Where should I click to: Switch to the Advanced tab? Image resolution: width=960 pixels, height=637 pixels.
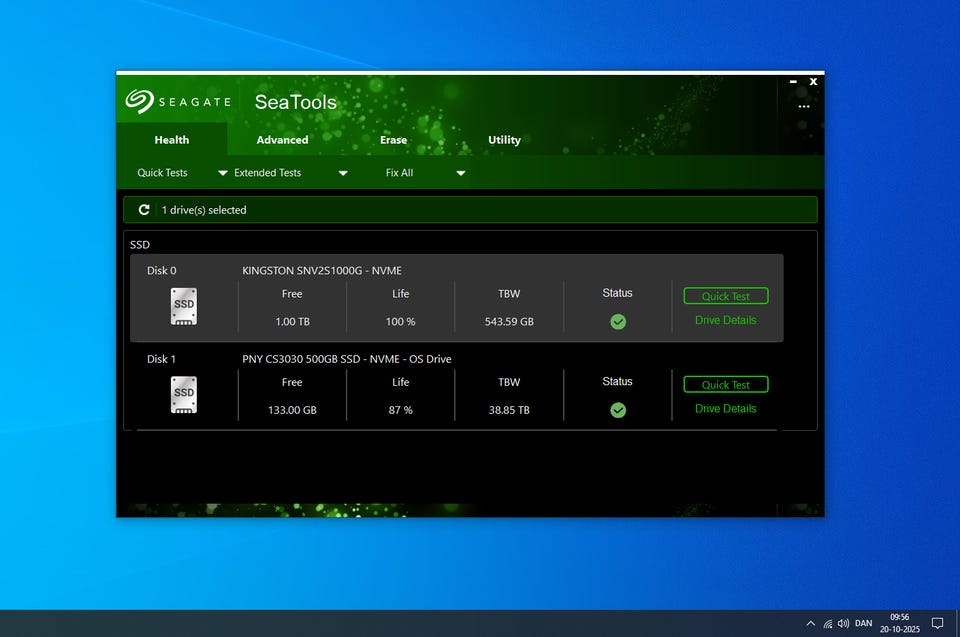(x=282, y=140)
